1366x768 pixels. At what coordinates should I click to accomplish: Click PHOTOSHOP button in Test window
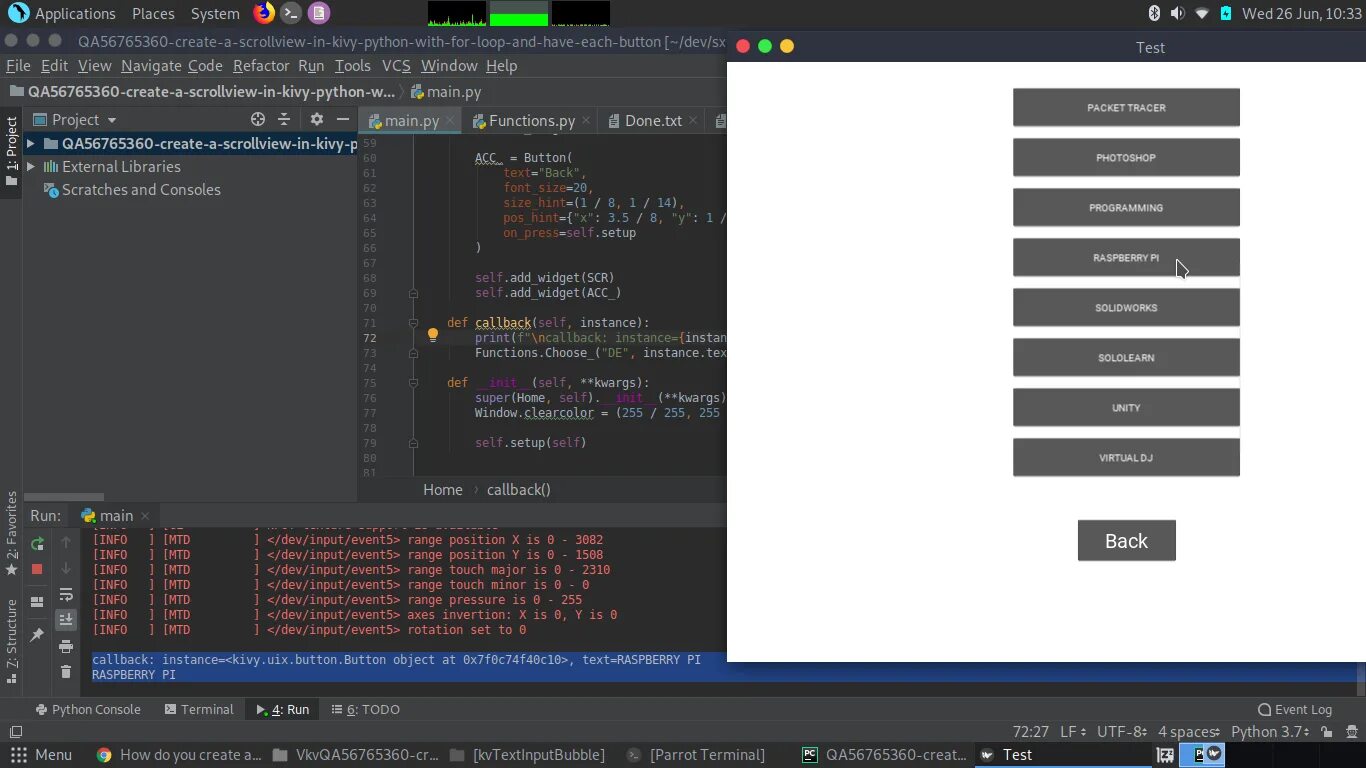coord(1126,157)
